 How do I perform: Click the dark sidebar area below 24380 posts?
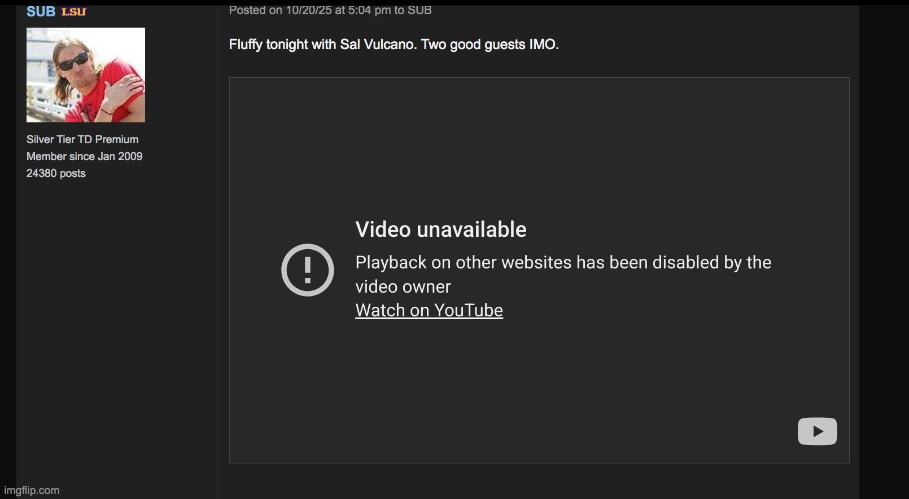tap(116, 330)
